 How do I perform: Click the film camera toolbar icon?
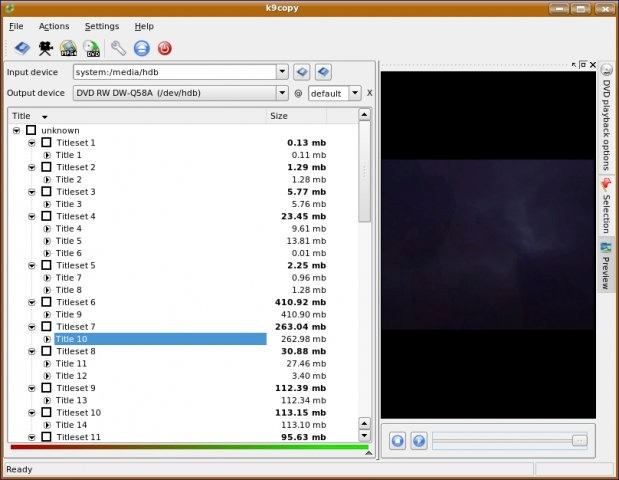(x=45, y=48)
